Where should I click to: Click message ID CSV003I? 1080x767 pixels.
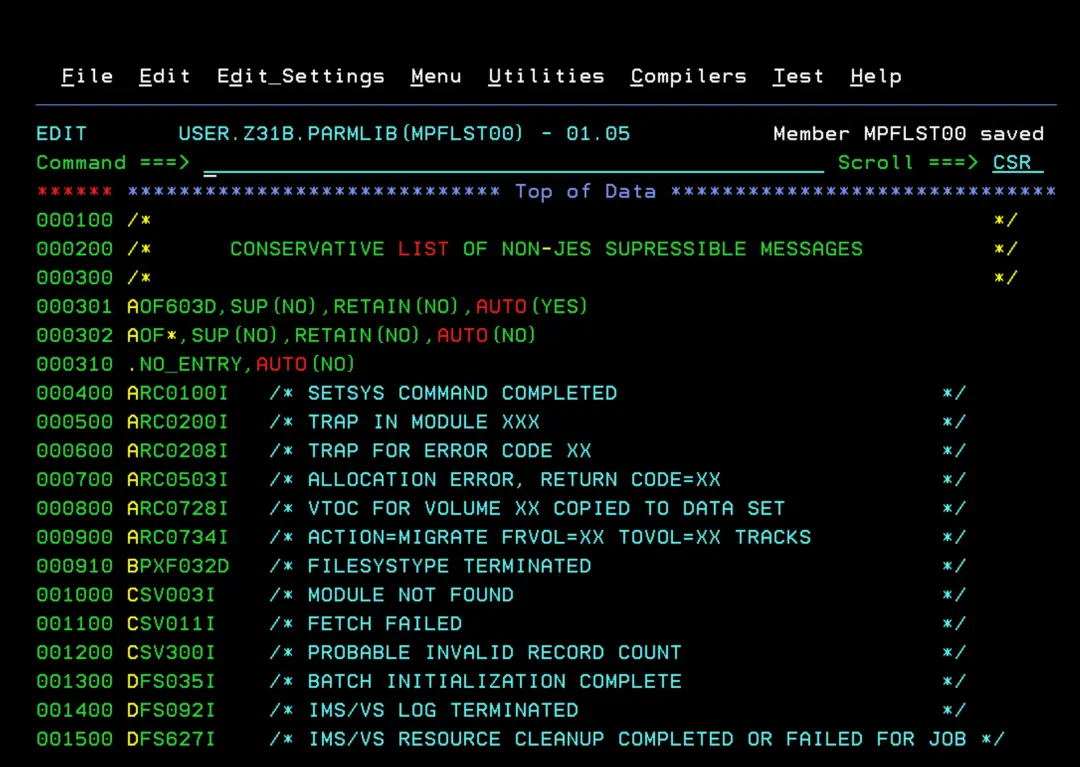tap(172, 595)
